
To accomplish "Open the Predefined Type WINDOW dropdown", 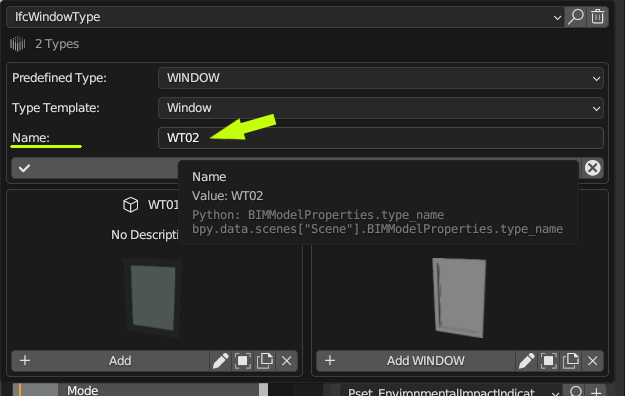I will click(381, 78).
